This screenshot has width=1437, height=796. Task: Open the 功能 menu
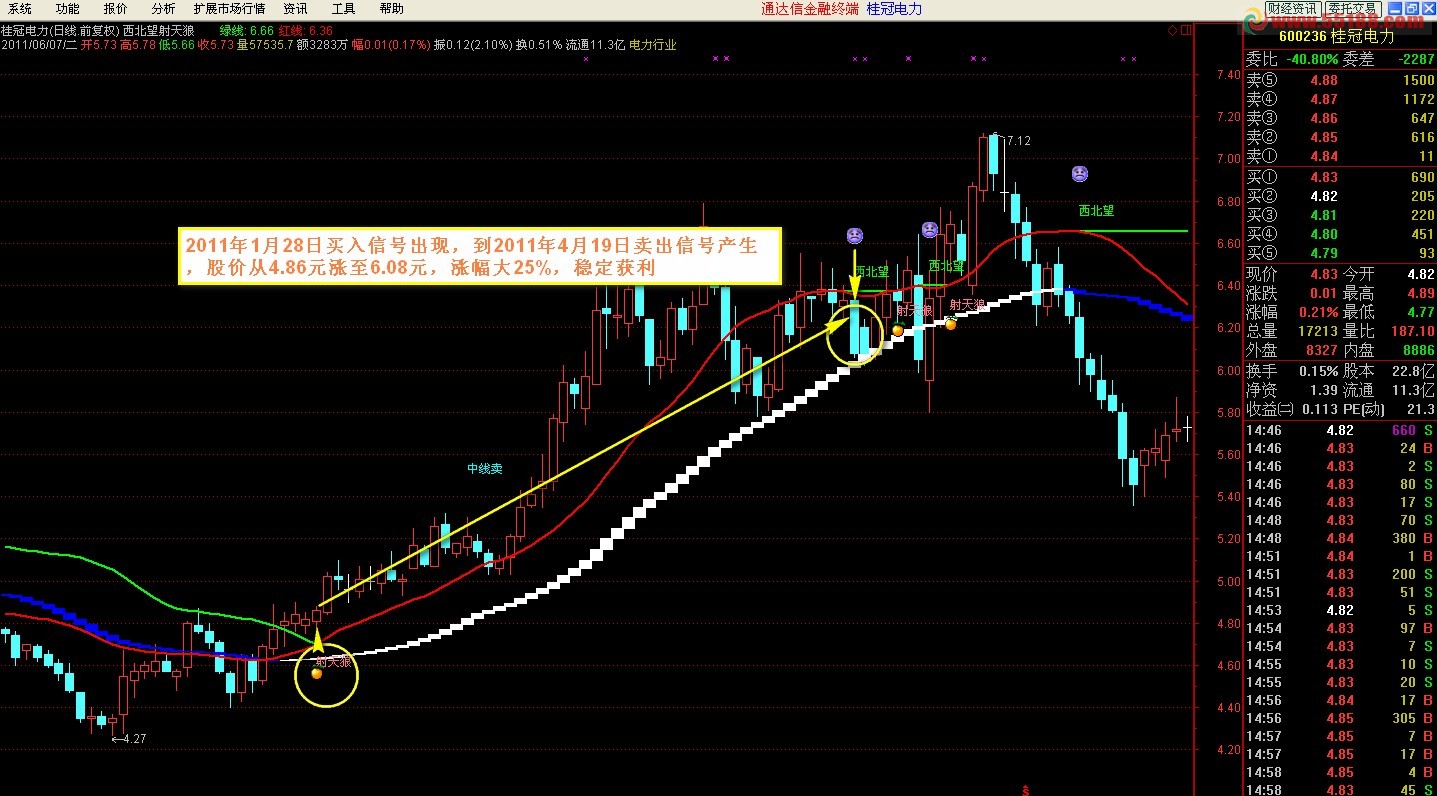[x=68, y=9]
